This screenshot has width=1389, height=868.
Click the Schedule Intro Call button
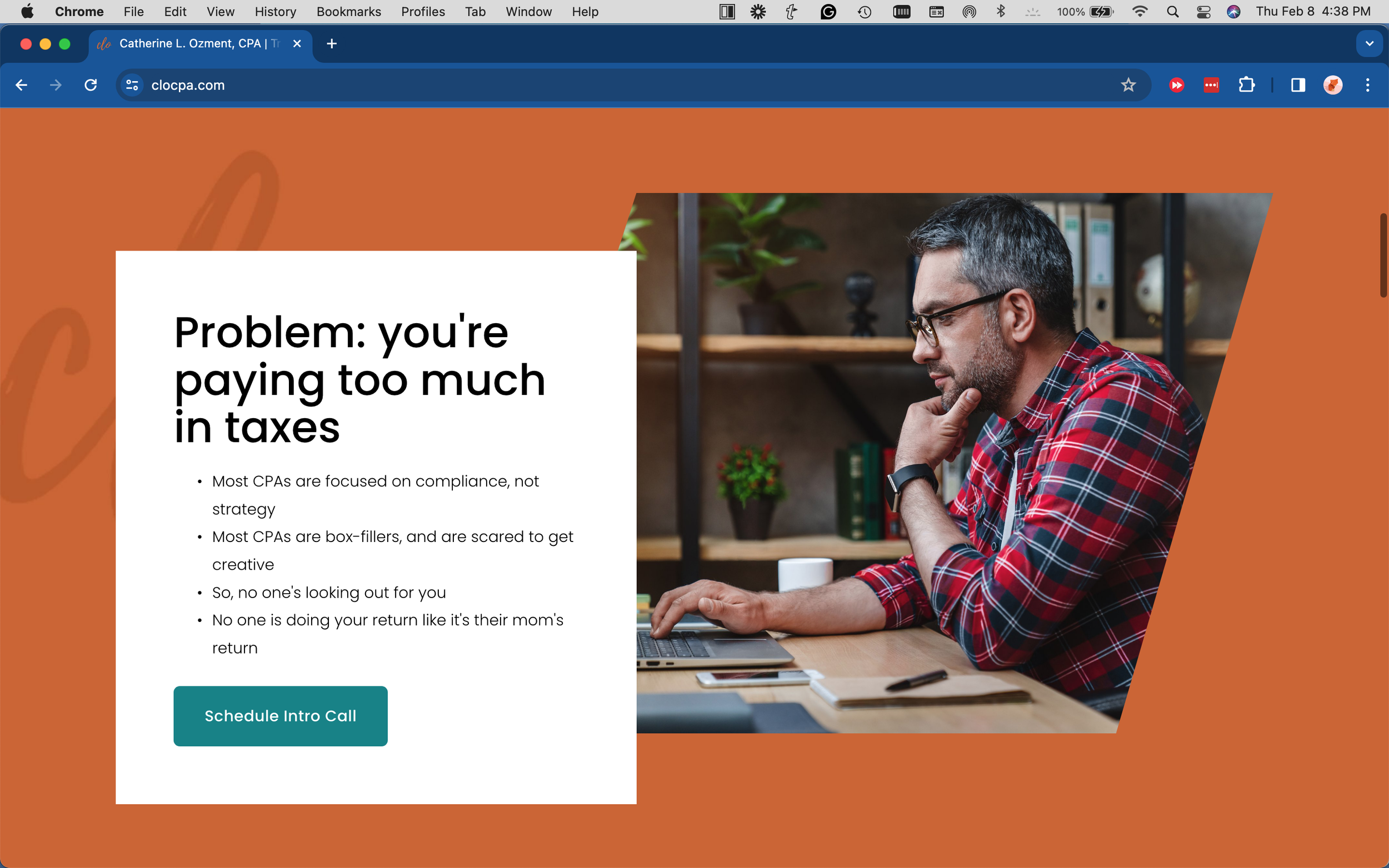coord(280,716)
